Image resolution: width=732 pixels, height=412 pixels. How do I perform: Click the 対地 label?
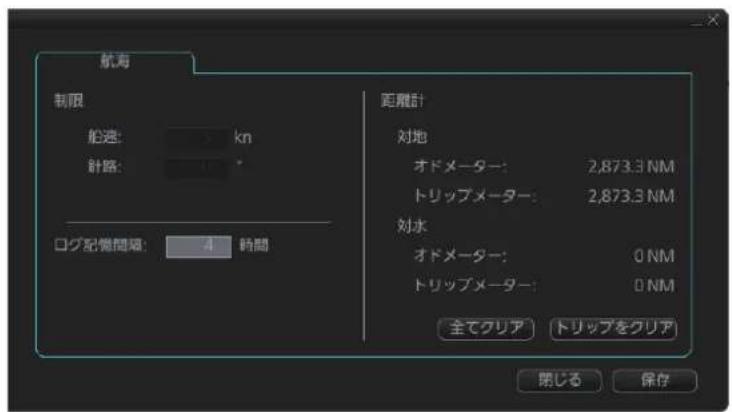[412, 137]
